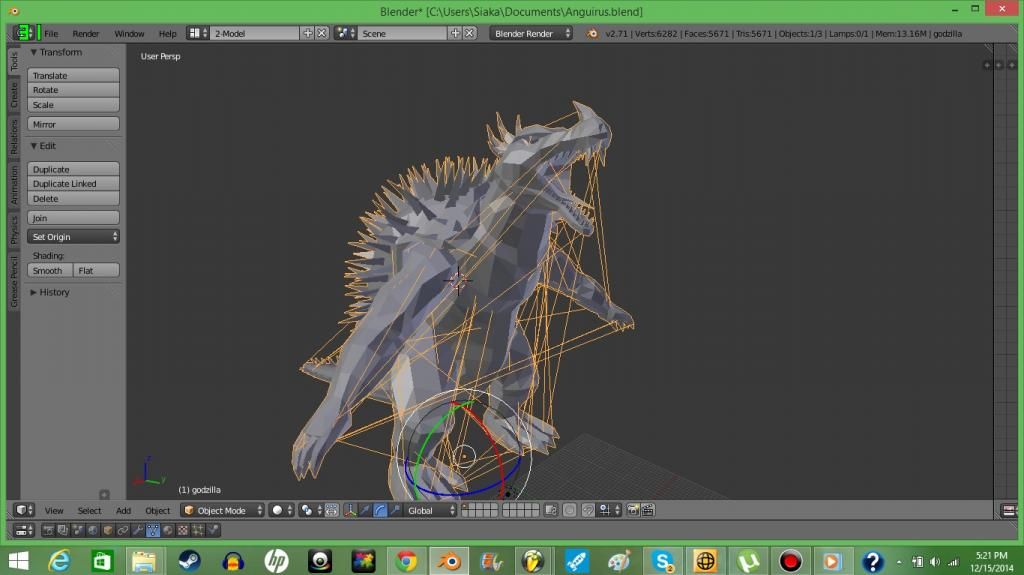Screen dimensions: 1024x575
Task: Open the Set Origin dropdown
Action: (73, 237)
